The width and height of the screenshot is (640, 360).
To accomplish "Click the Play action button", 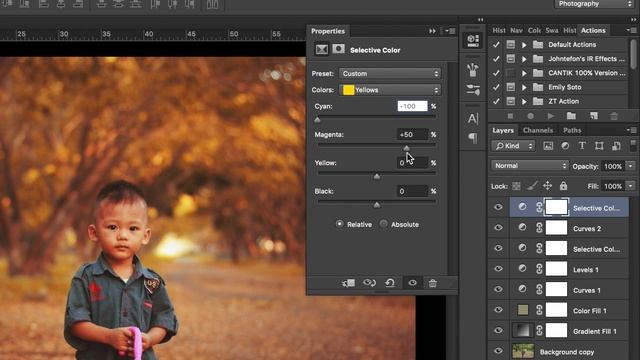I will [x=551, y=116].
